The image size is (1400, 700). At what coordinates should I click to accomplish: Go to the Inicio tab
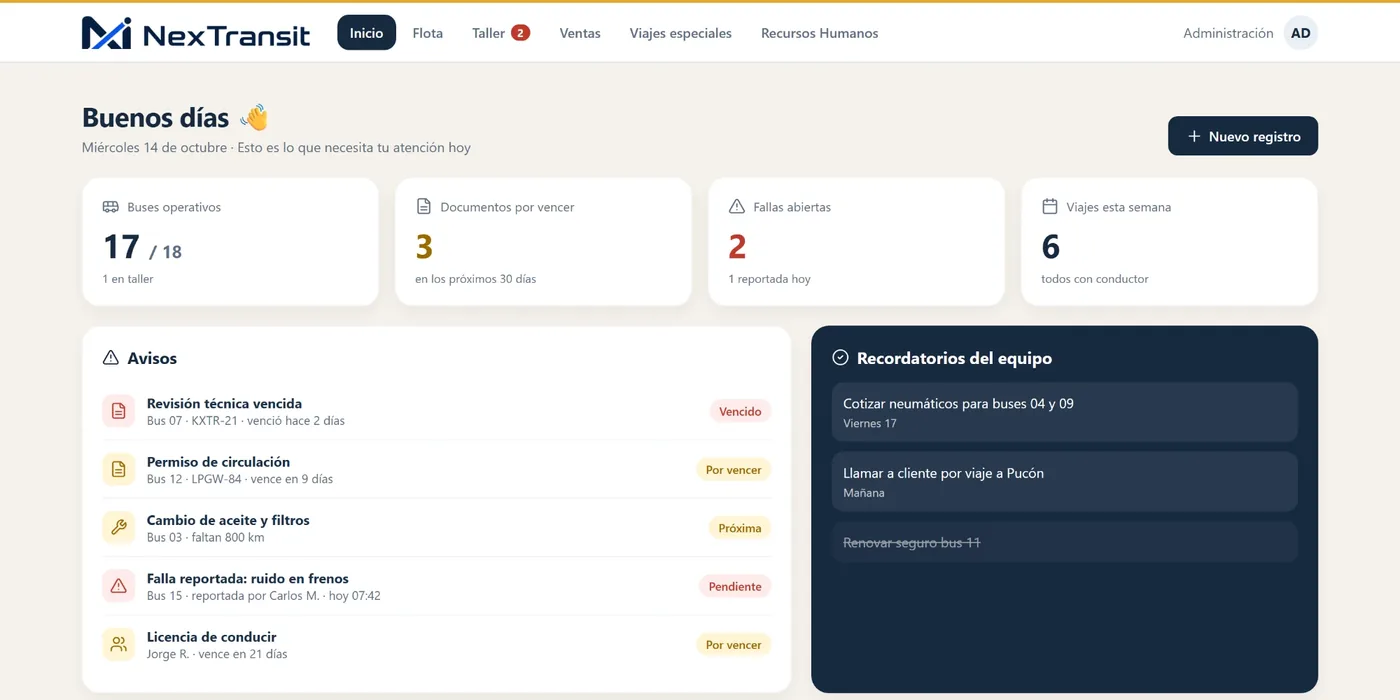pos(367,33)
